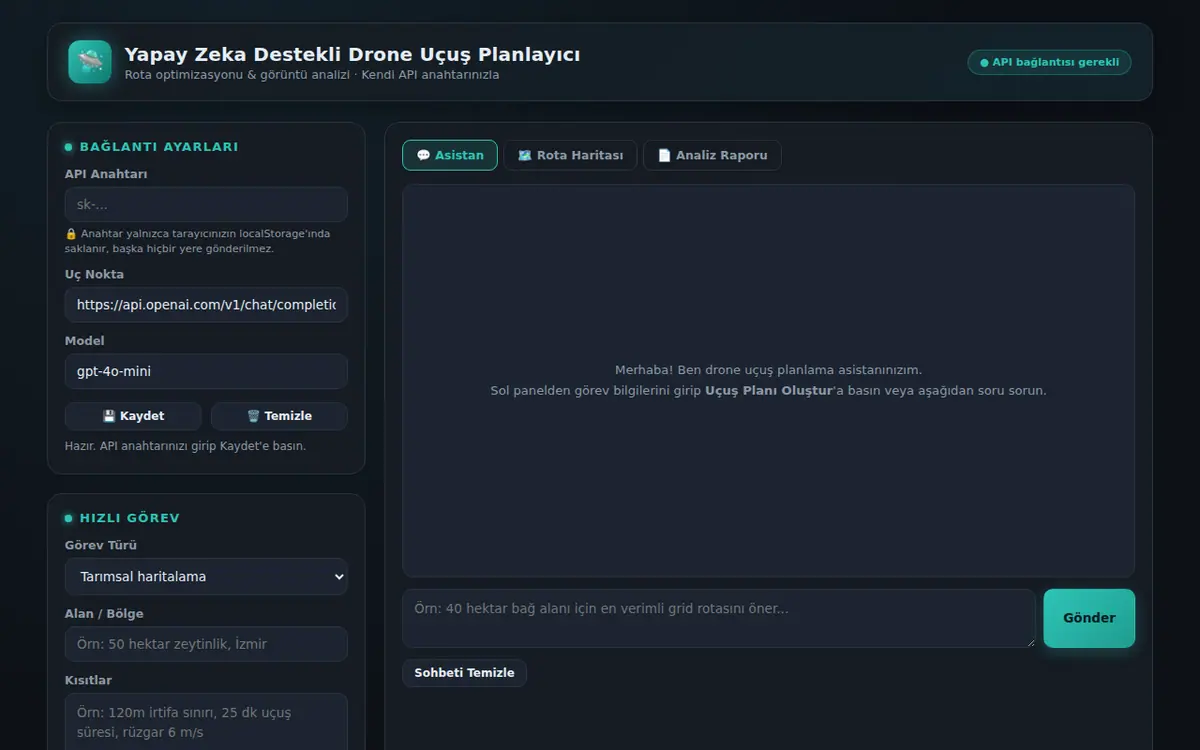
Task: Focus the API Anahtarı input field
Action: (x=206, y=205)
